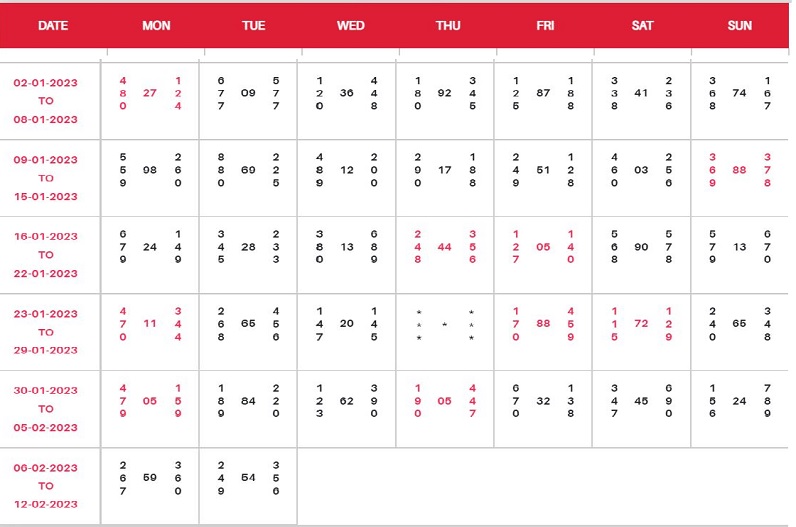The height and width of the screenshot is (527, 796).
Task: Select the 02-01-2023 to 08-01-2023 date range
Action: pyautogui.click(x=46, y=101)
